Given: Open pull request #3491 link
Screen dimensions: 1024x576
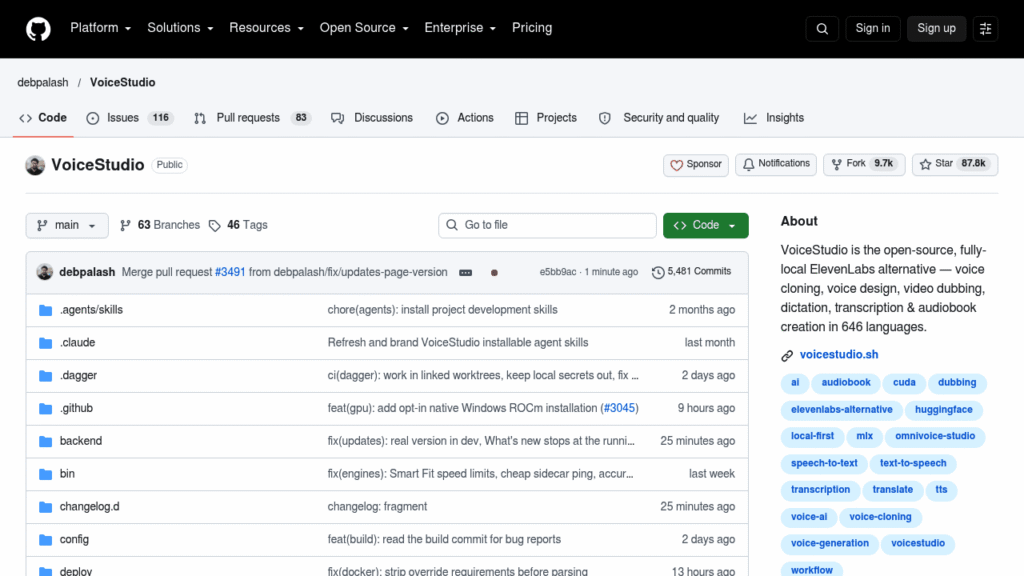Looking at the screenshot, I should click(230, 272).
